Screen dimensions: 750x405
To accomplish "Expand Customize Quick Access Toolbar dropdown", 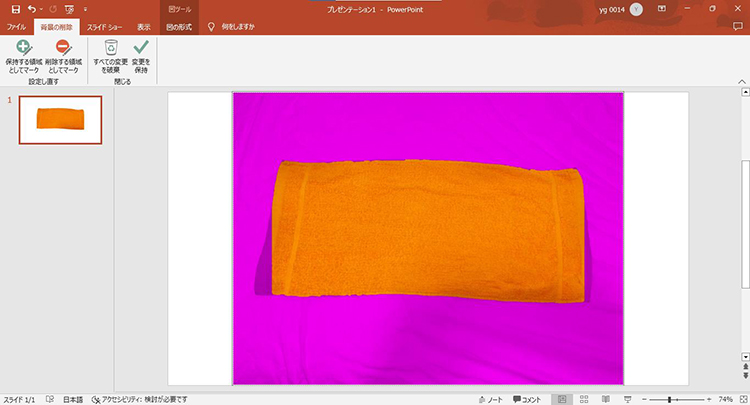I will (x=85, y=8).
